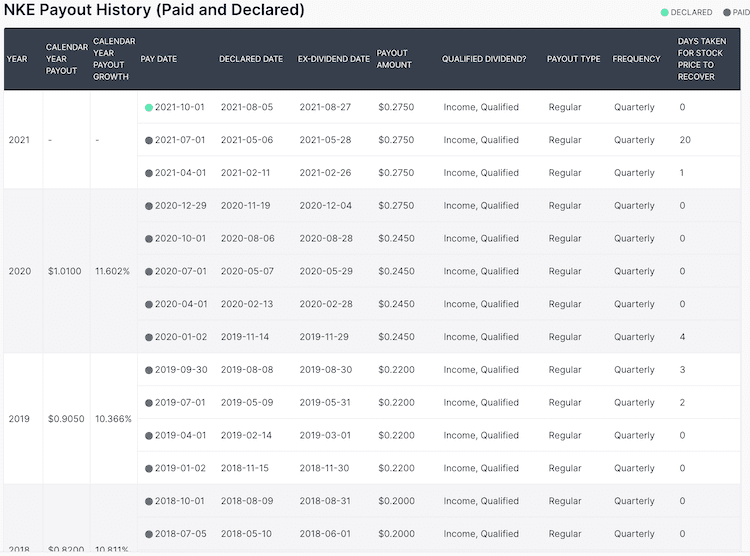Sort by the YEAR column header
The image size is (750, 556).
point(17,59)
